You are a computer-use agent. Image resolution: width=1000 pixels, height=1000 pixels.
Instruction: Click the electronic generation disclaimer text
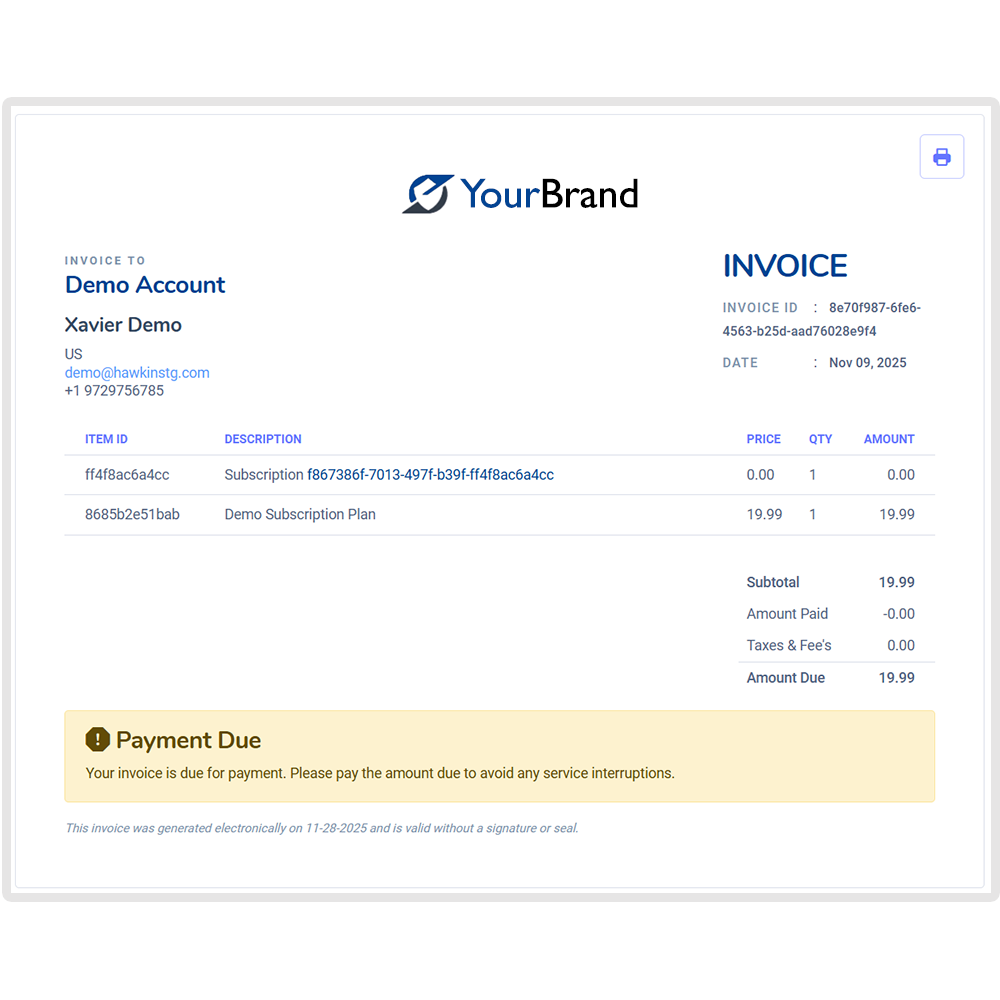pyautogui.click(x=322, y=828)
